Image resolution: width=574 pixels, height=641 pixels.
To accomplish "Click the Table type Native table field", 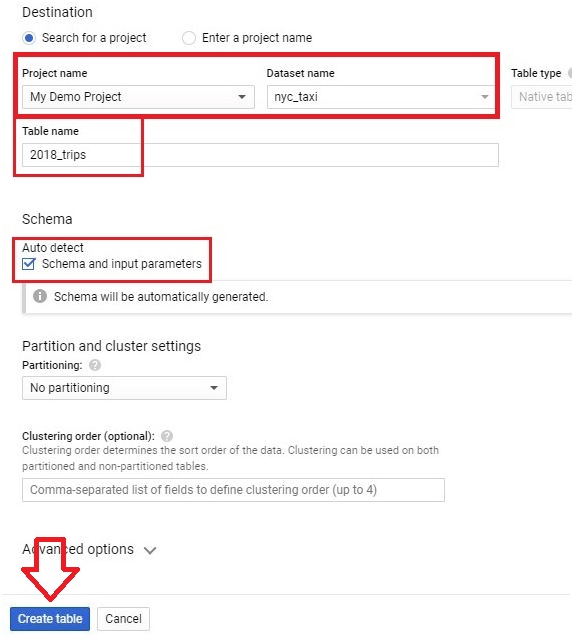I will coord(542,97).
